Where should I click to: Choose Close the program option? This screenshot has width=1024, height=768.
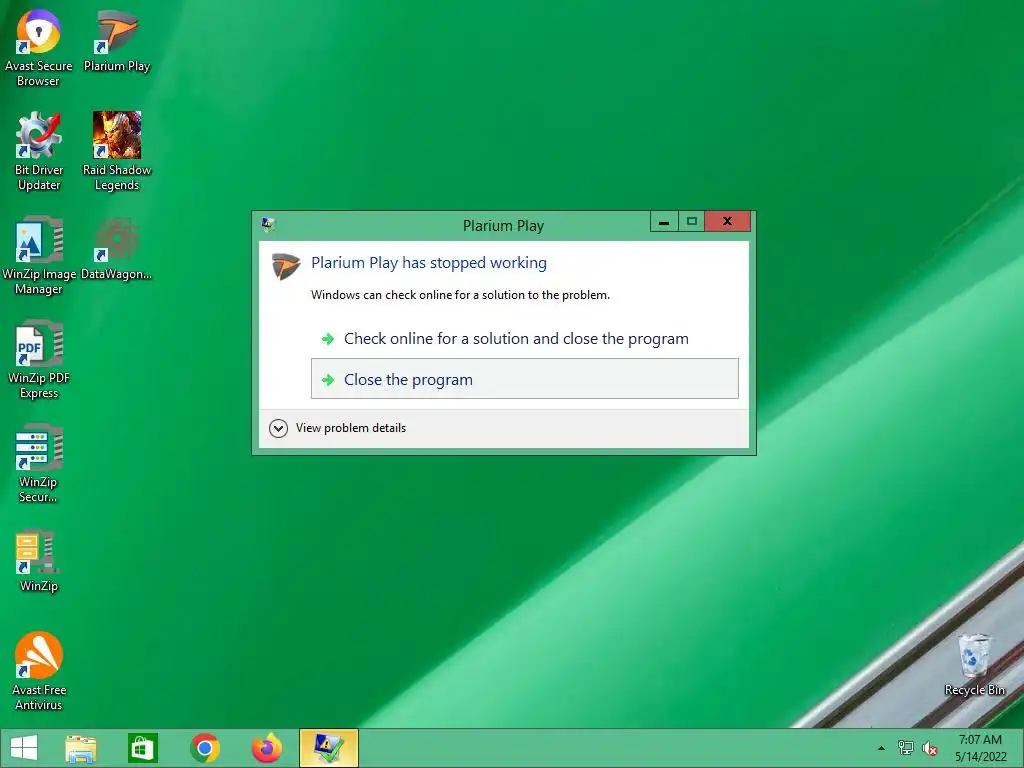tap(525, 379)
